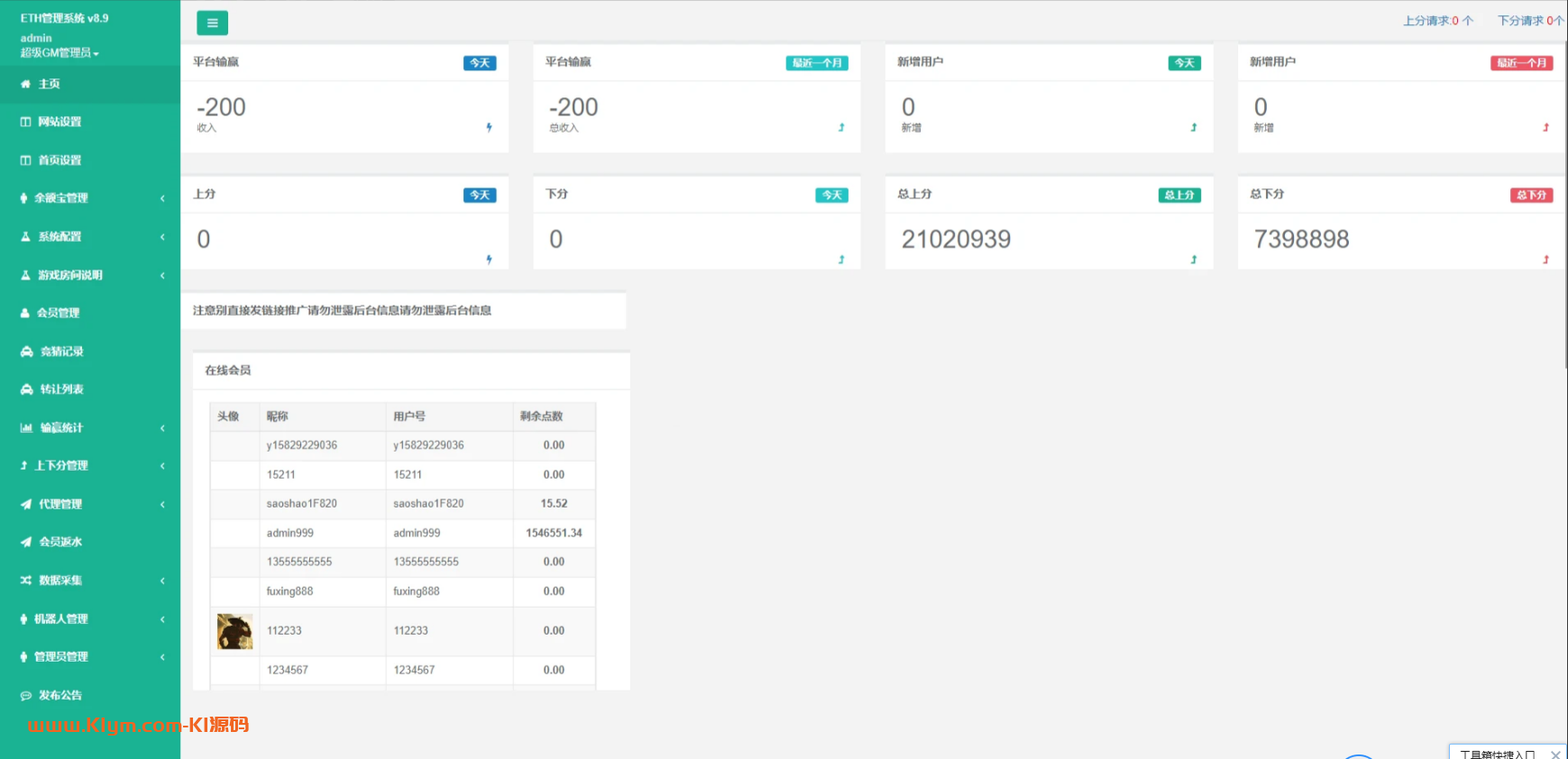Click the ETH管理系统 v8.9 title
Viewport: 1568px width, 759px height.
pos(64,18)
